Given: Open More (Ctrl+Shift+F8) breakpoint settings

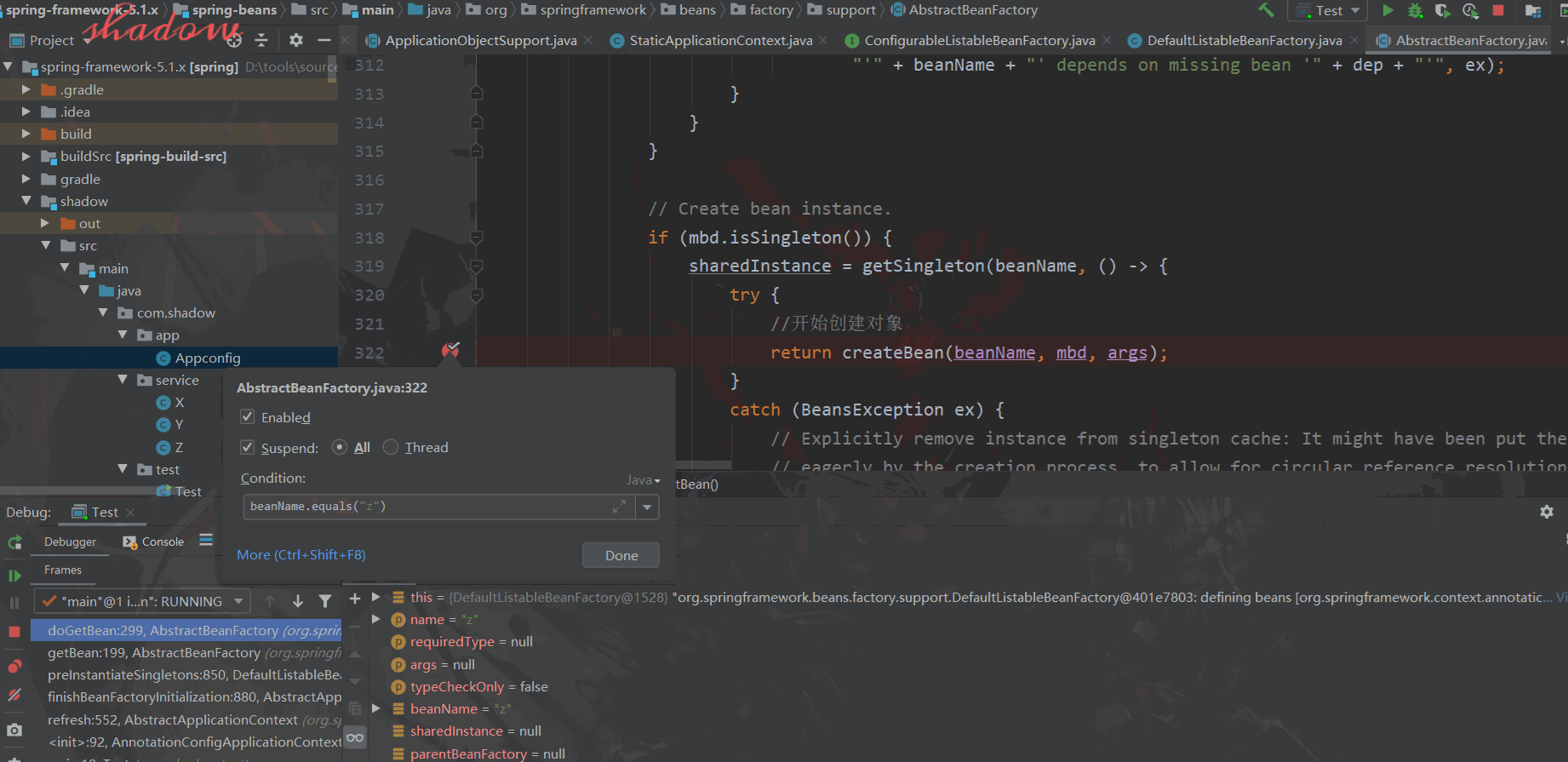Looking at the screenshot, I should pos(301,555).
